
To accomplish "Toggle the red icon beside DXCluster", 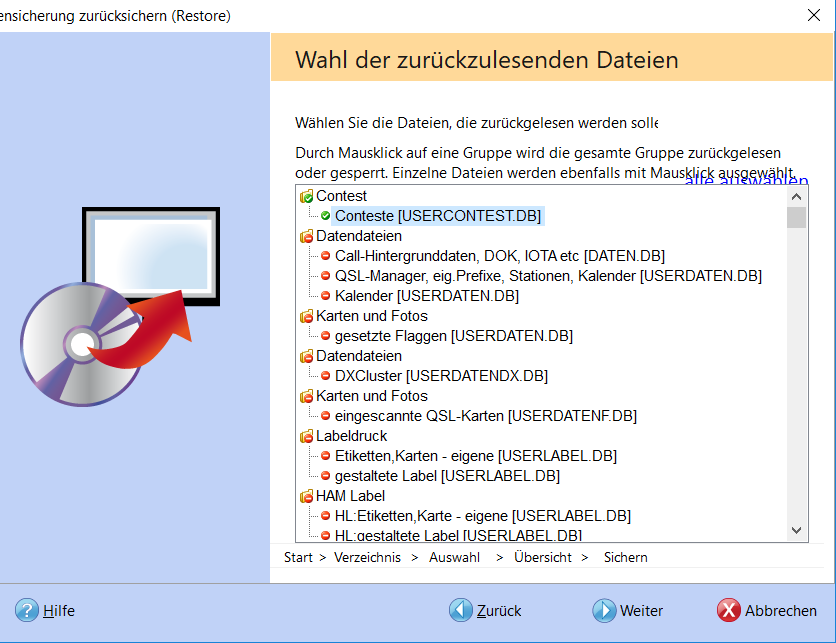I will click(325, 376).
